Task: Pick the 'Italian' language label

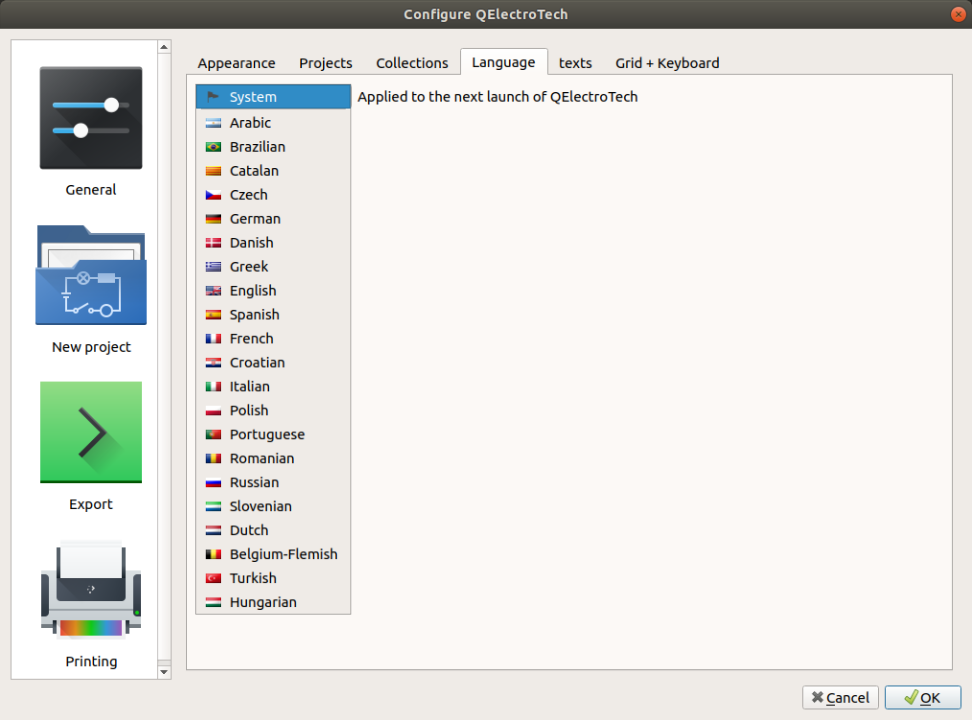Action: point(250,387)
